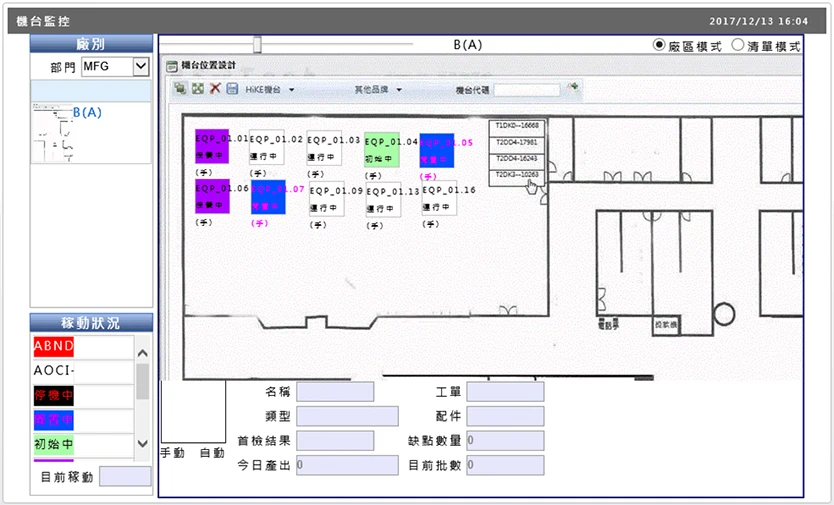Click the red ABND status legend item
This screenshot has width=834, height=505.
[54, 346]
